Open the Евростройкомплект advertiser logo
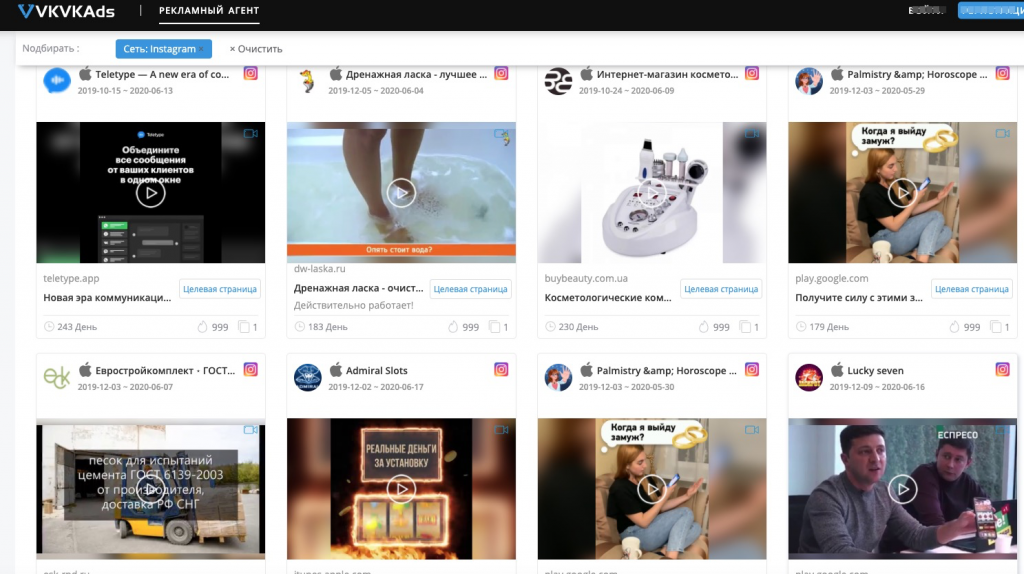Image resolution: width=1024 pixels, height=574 pixels. (x=57, y=377)
